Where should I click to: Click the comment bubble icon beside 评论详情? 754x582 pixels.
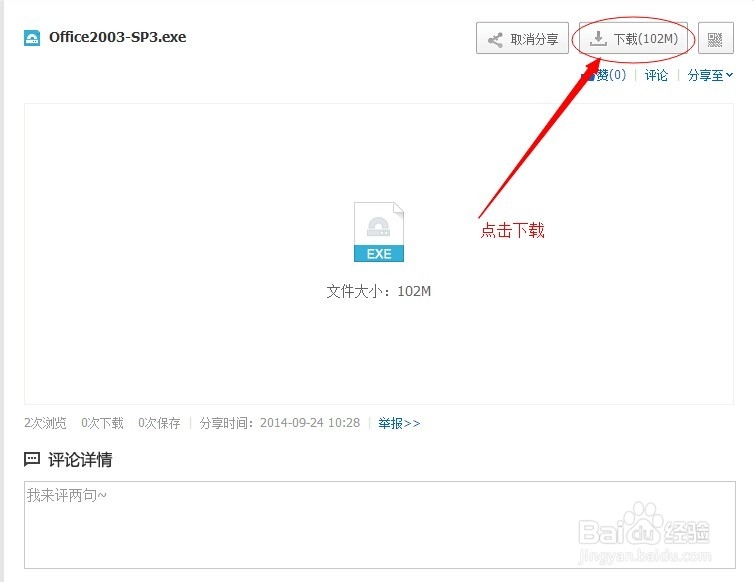click(32, 459)
